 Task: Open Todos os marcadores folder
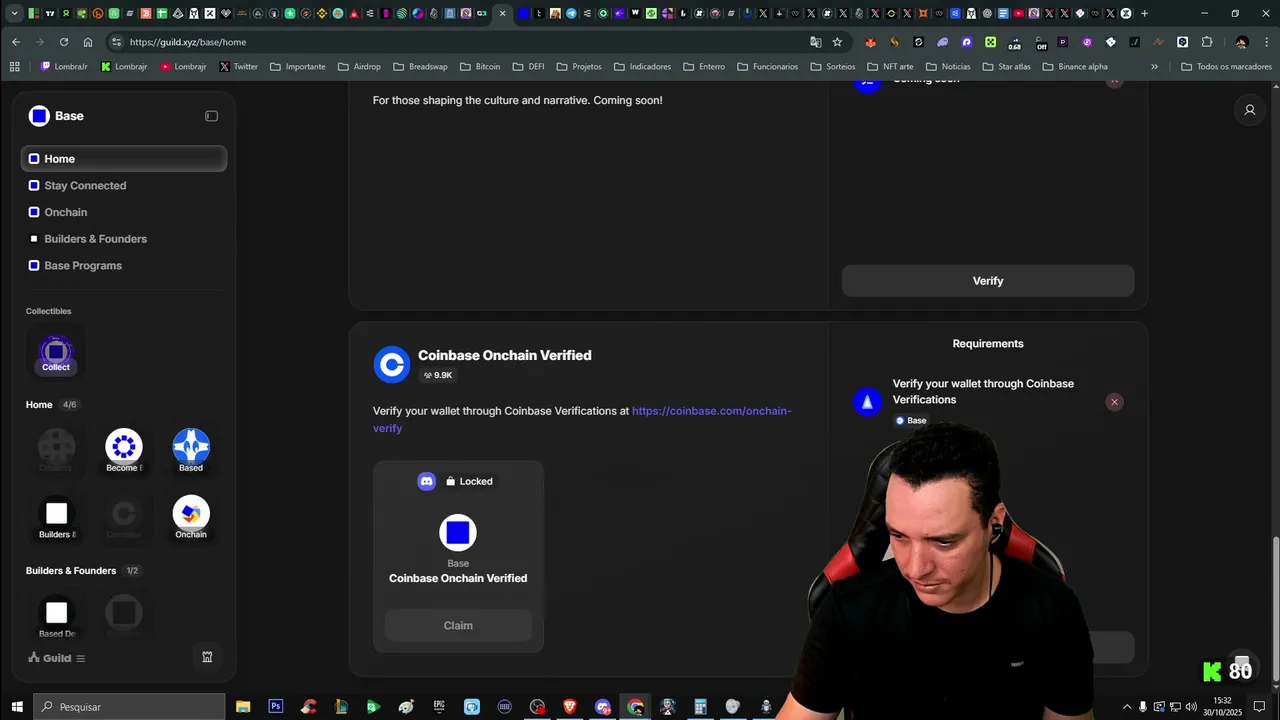point(1226,67)
